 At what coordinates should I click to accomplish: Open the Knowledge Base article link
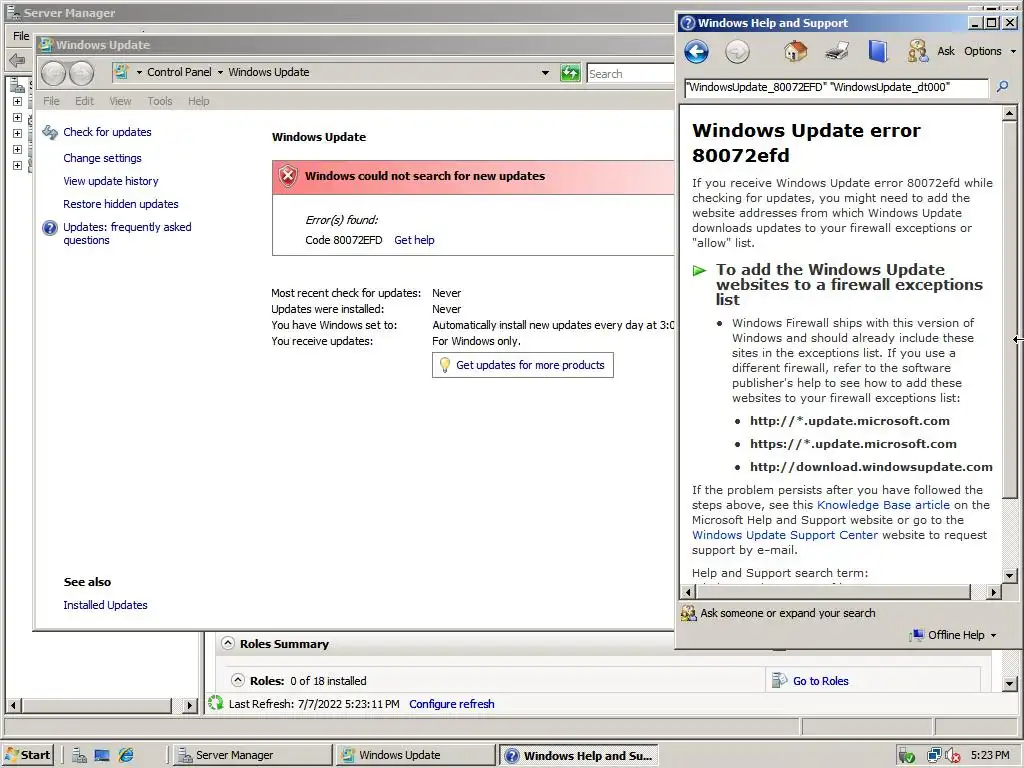coord(883,505)
